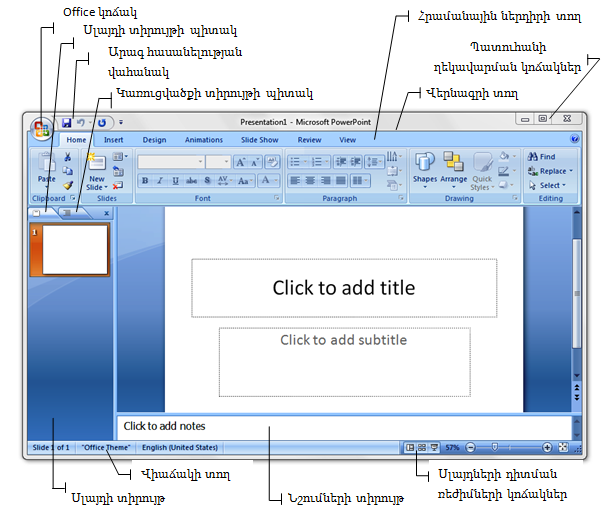
Task: Open slide Layout dropdown
Action: pos(120,157)
